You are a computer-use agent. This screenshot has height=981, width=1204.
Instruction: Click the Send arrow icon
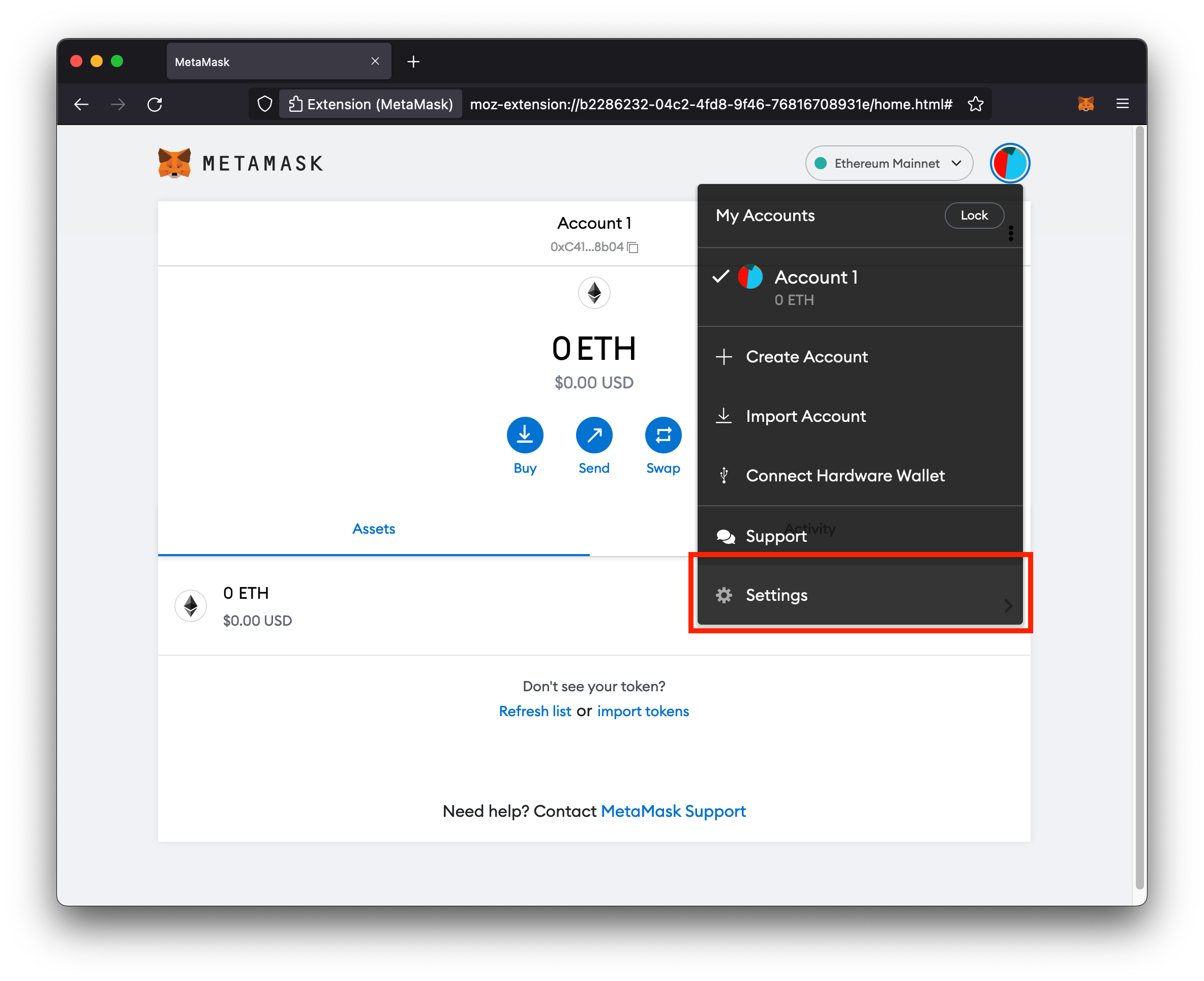[593, 435]
